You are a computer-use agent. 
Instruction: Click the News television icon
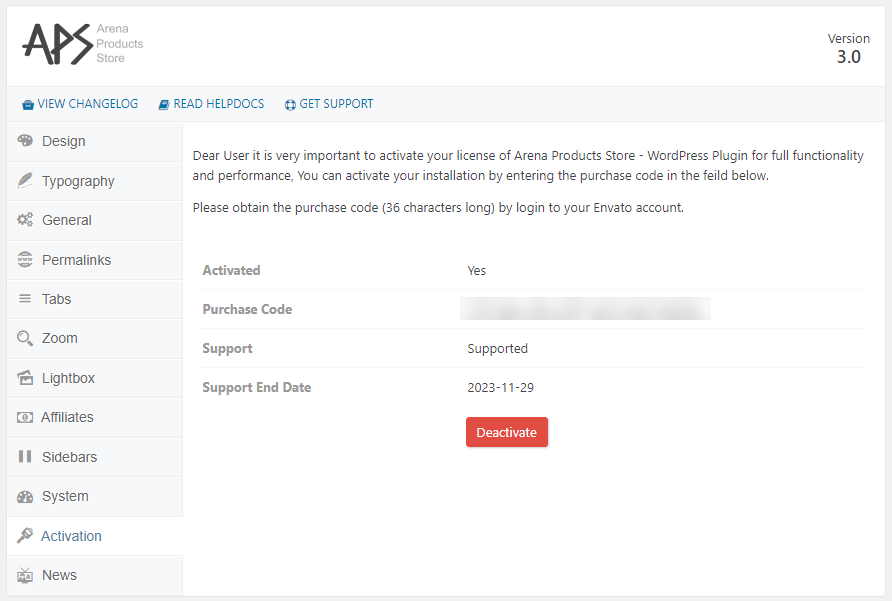(25, 575)
